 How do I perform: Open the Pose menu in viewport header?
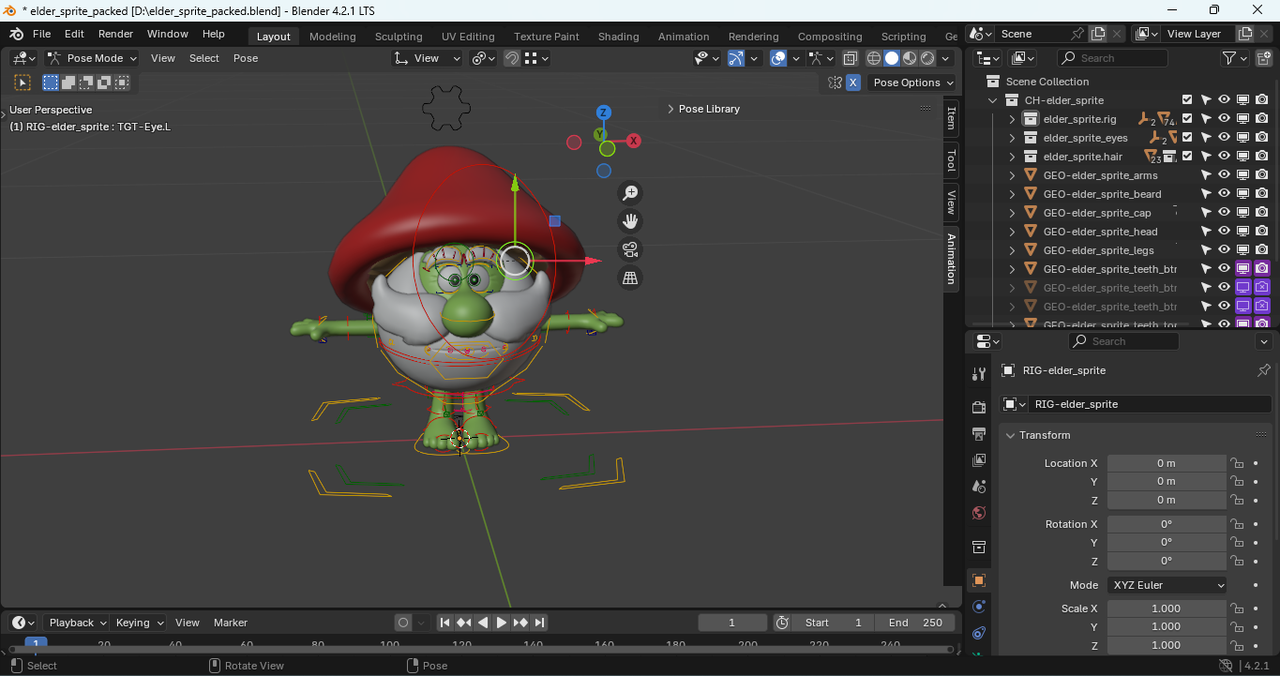246,58
